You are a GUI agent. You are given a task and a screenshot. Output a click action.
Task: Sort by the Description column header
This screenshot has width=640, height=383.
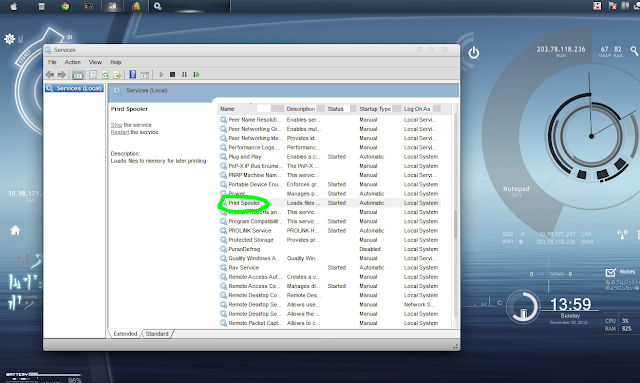[304, 109]
